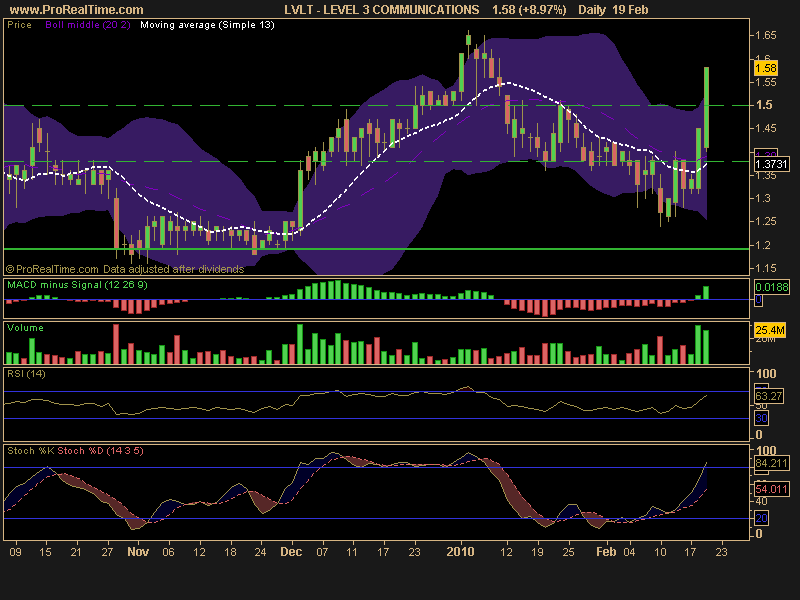This screenshot has height=600, width=800.
Task: Select the 06 date label after Nov
Action: [x=168, y=552]
